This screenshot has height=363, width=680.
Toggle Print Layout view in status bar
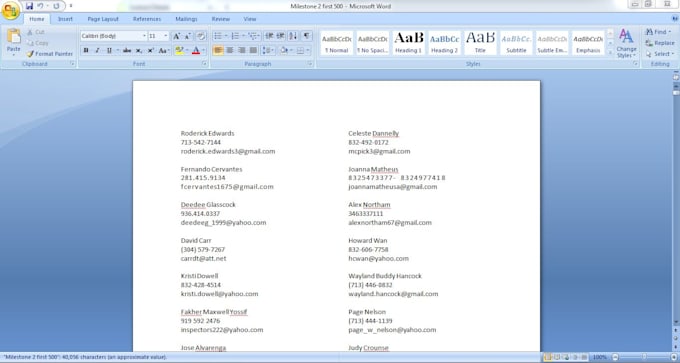(548, 357)
